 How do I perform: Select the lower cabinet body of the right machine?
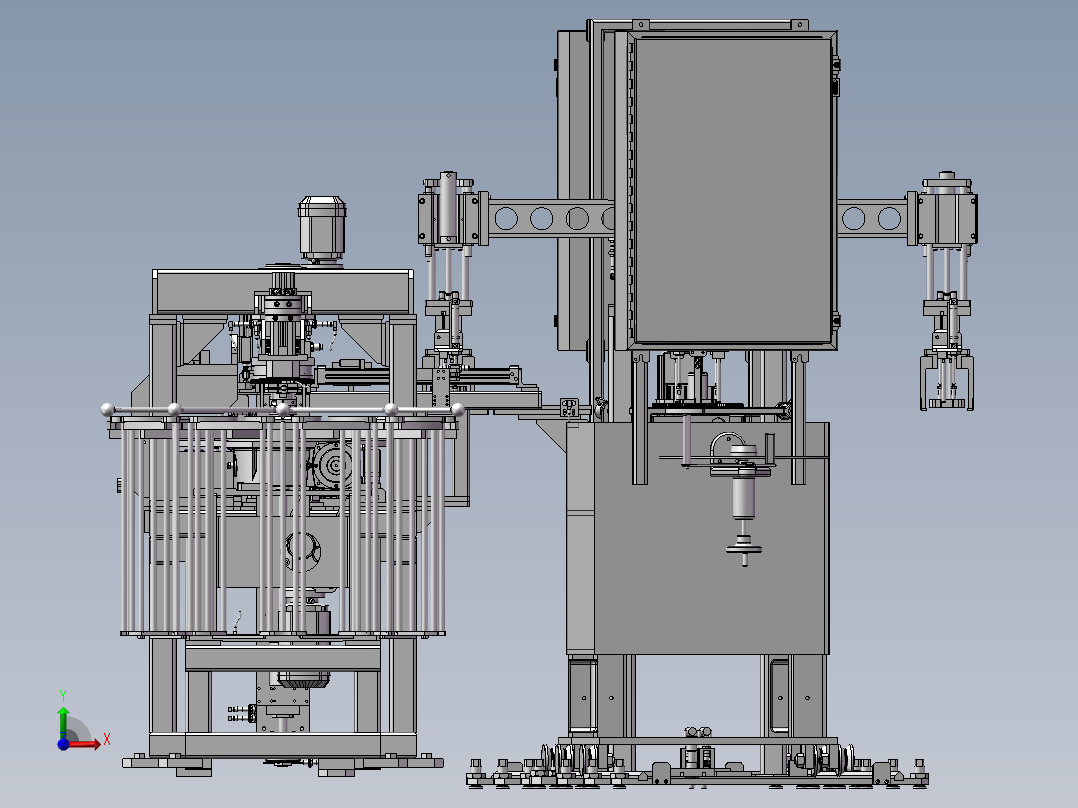[x=698, y=538]
